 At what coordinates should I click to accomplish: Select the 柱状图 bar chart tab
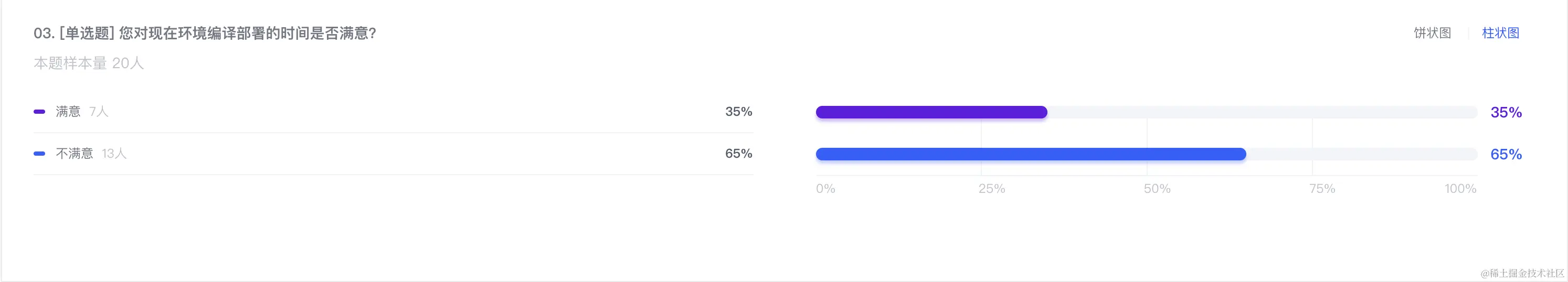click(1500, 33)
